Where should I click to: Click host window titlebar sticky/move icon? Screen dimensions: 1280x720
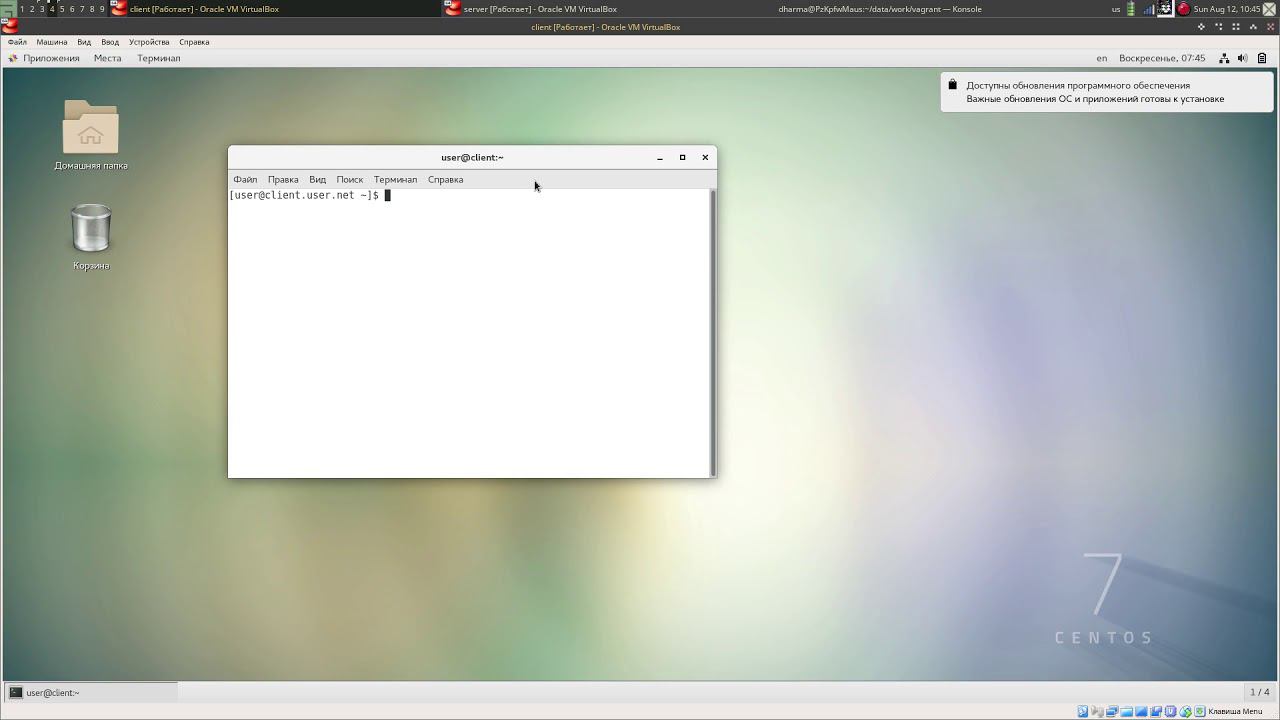(1201, 27)
